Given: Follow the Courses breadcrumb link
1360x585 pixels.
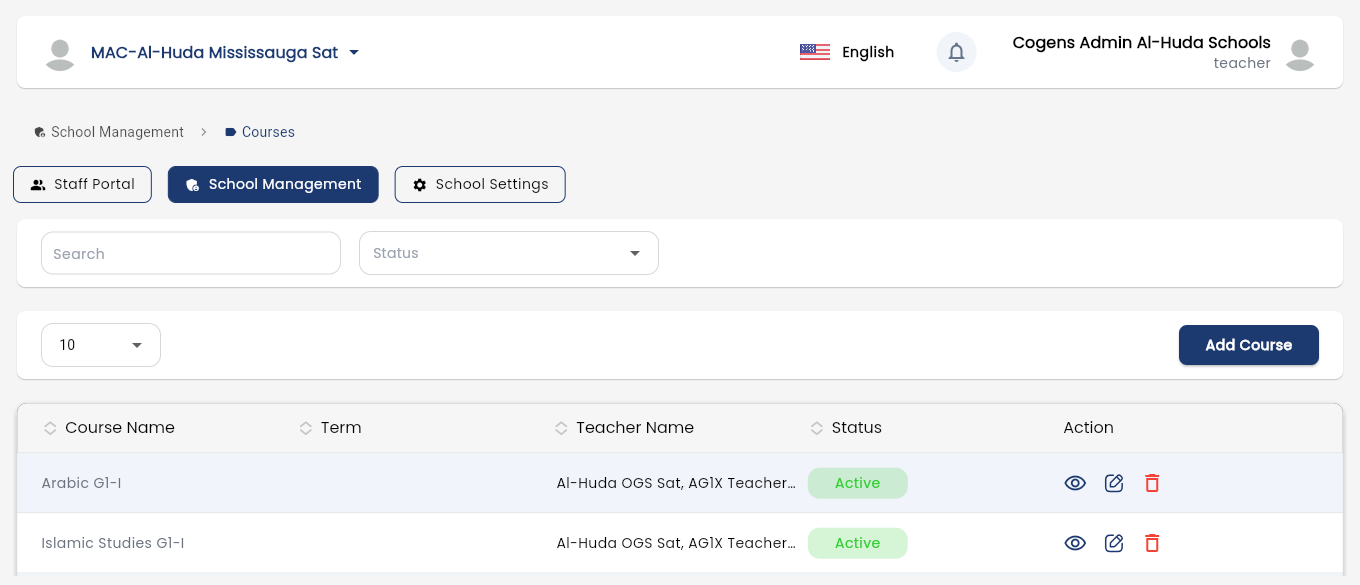Looking at the screenshot, I should (x=268, y=132).
